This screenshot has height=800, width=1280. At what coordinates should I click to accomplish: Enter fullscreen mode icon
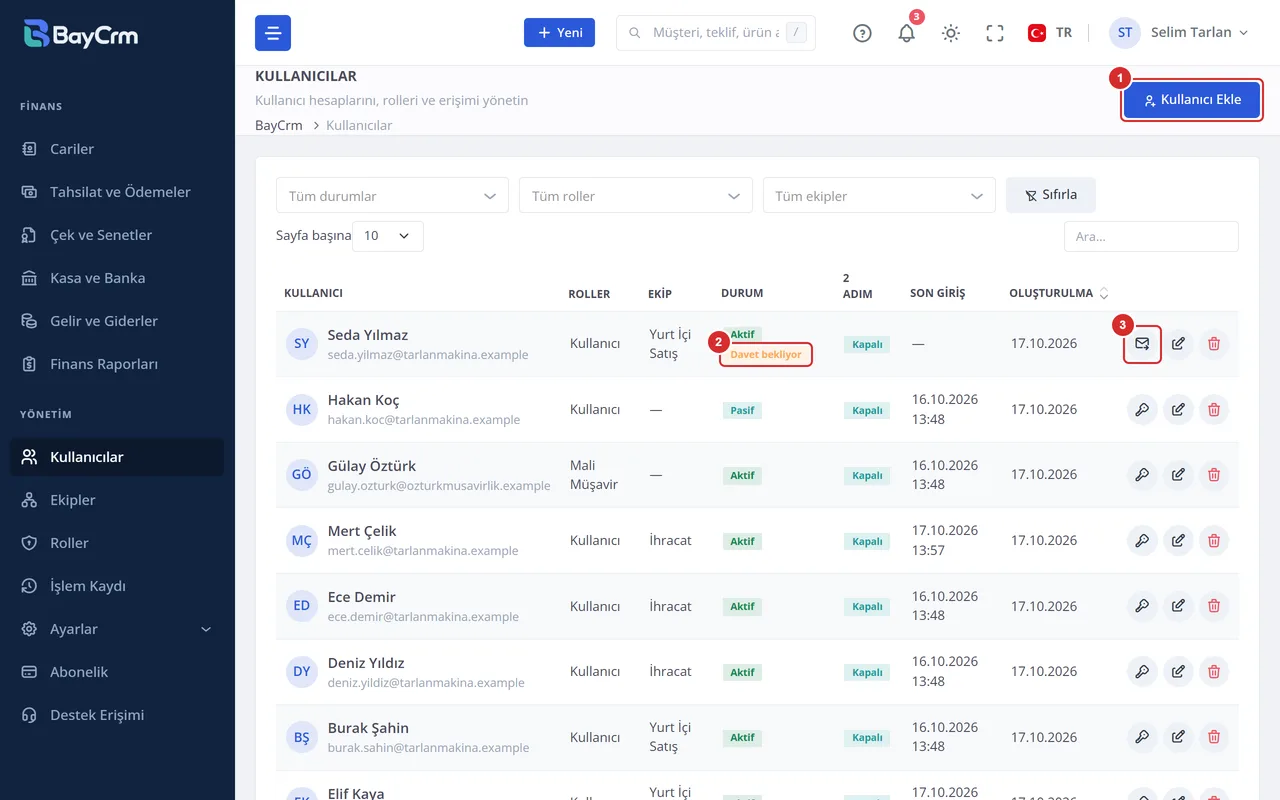click(x=995, y=33)
